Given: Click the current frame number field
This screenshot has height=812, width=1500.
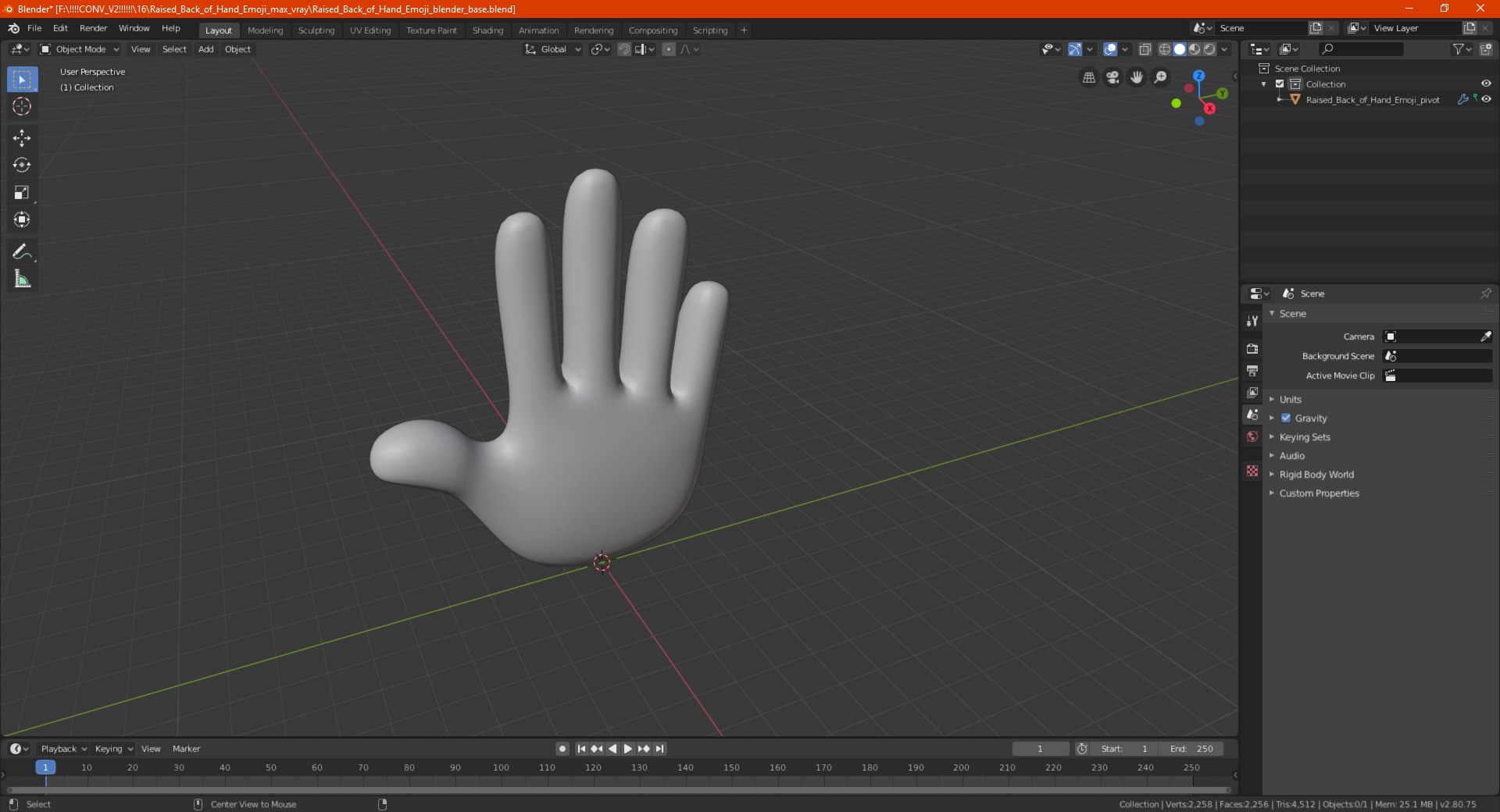Looking at the screenshot, I should pyautogui.click(x=1040, y=749).
